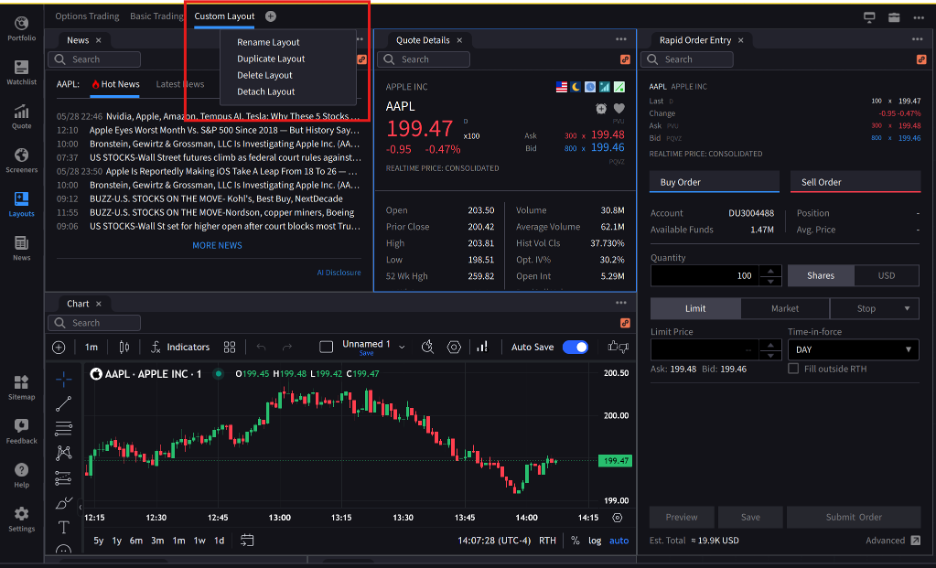936x568 pixels.
Task: Open Screeners in the sidebar
Action: pos(21,160)
